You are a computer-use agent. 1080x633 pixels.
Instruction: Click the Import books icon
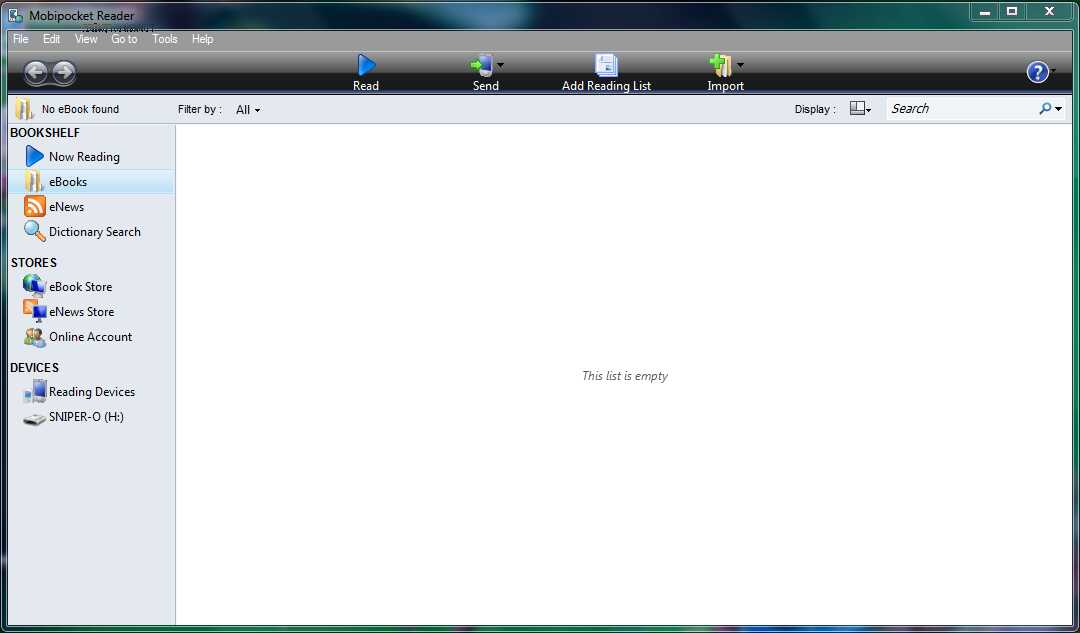(720, 65)
